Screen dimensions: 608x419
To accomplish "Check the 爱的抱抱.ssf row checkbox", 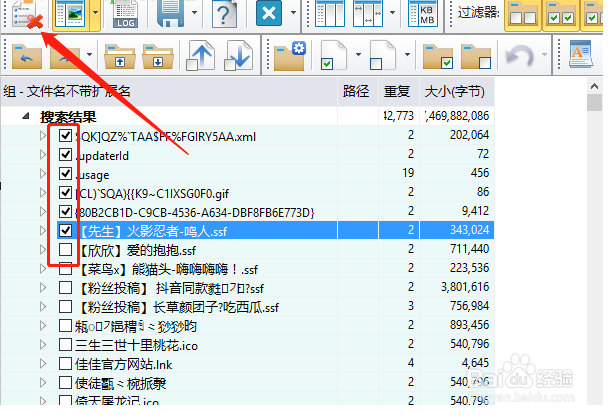I will coord(66,250).
